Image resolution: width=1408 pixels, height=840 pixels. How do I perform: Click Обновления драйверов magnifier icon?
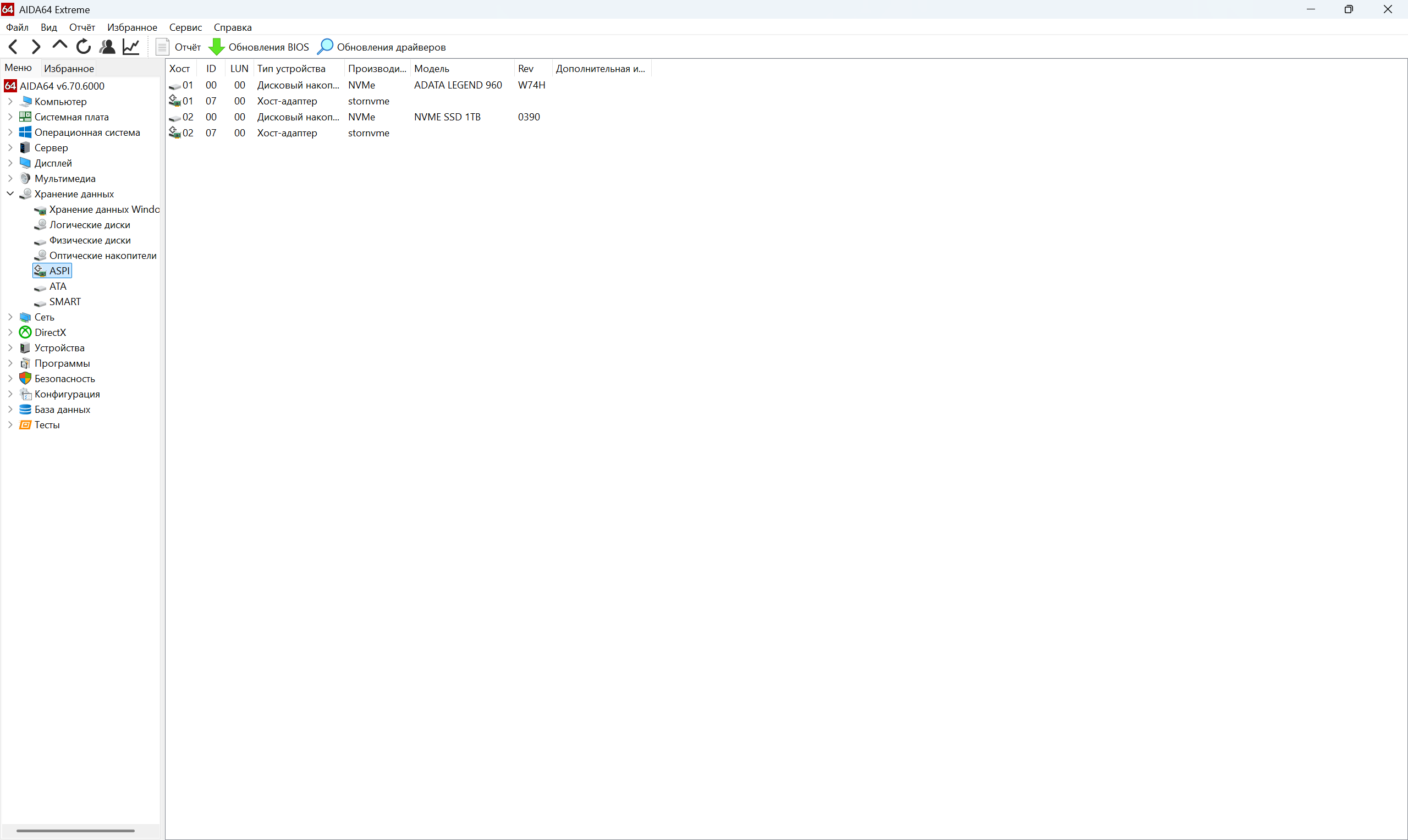[325, 46]
